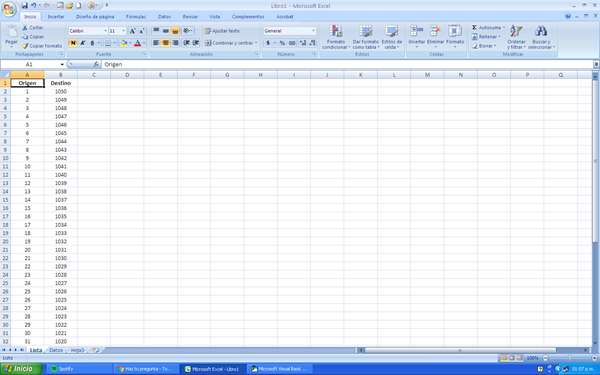This screenshot has width=600, height=375.
Task: Open the Calibri font name dropdown
Action: [105, 31]
